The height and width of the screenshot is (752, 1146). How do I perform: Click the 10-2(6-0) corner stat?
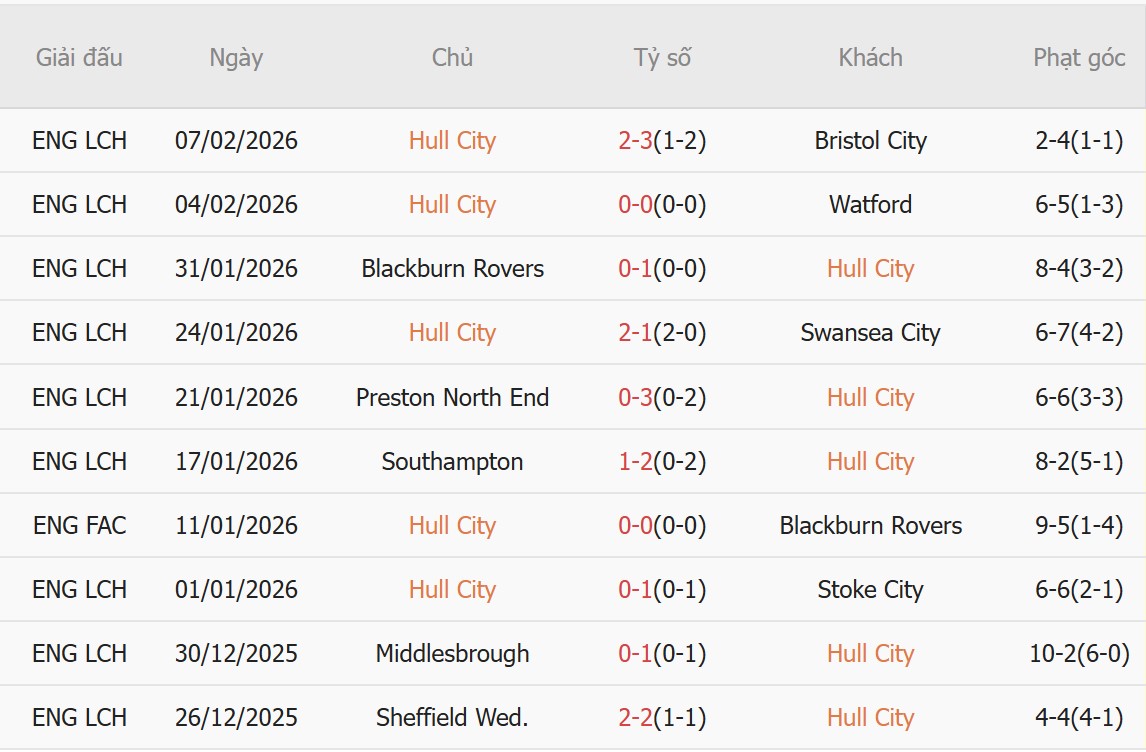click(x=1079, y=654)
